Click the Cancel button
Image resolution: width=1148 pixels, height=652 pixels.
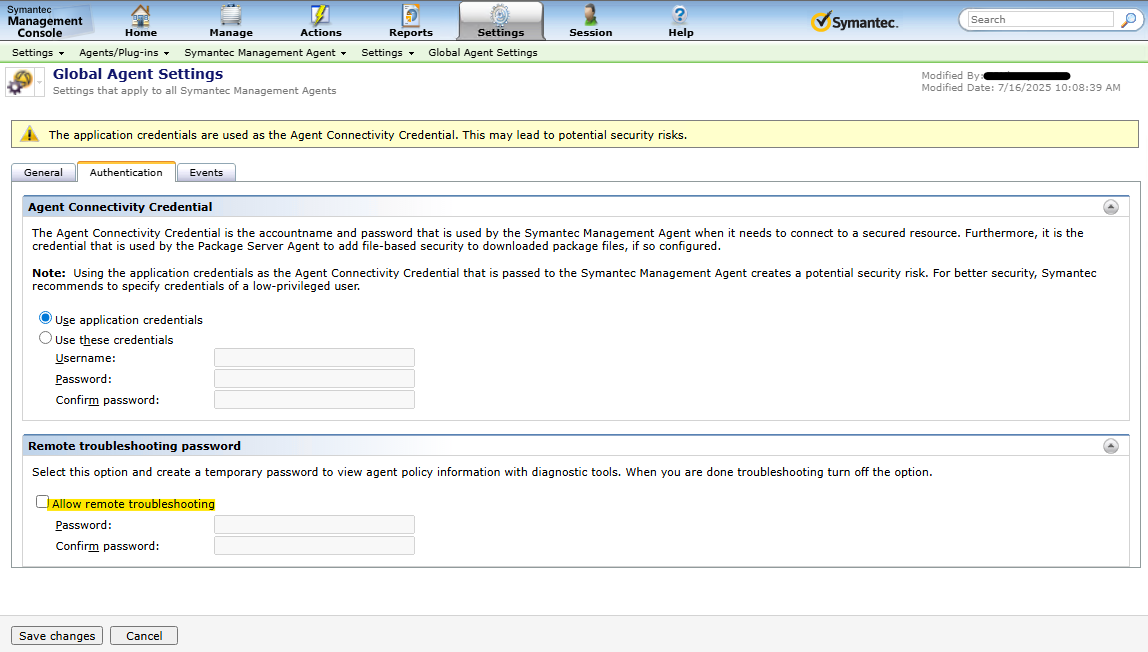[144, 636]
